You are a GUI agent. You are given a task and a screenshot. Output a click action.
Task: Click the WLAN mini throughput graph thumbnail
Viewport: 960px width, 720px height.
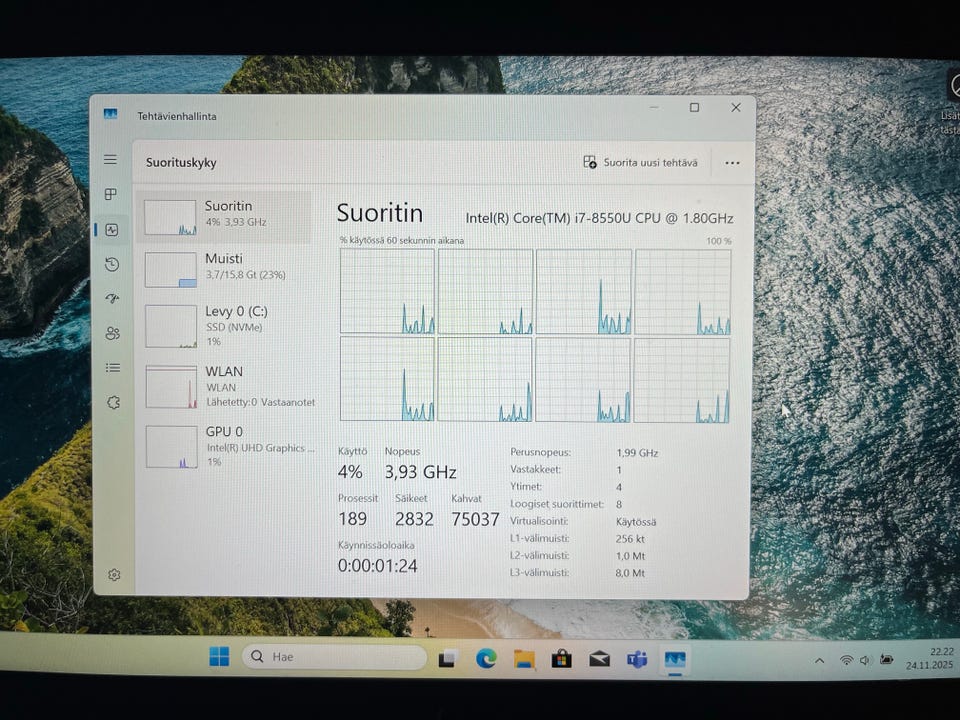click(171, 387)
